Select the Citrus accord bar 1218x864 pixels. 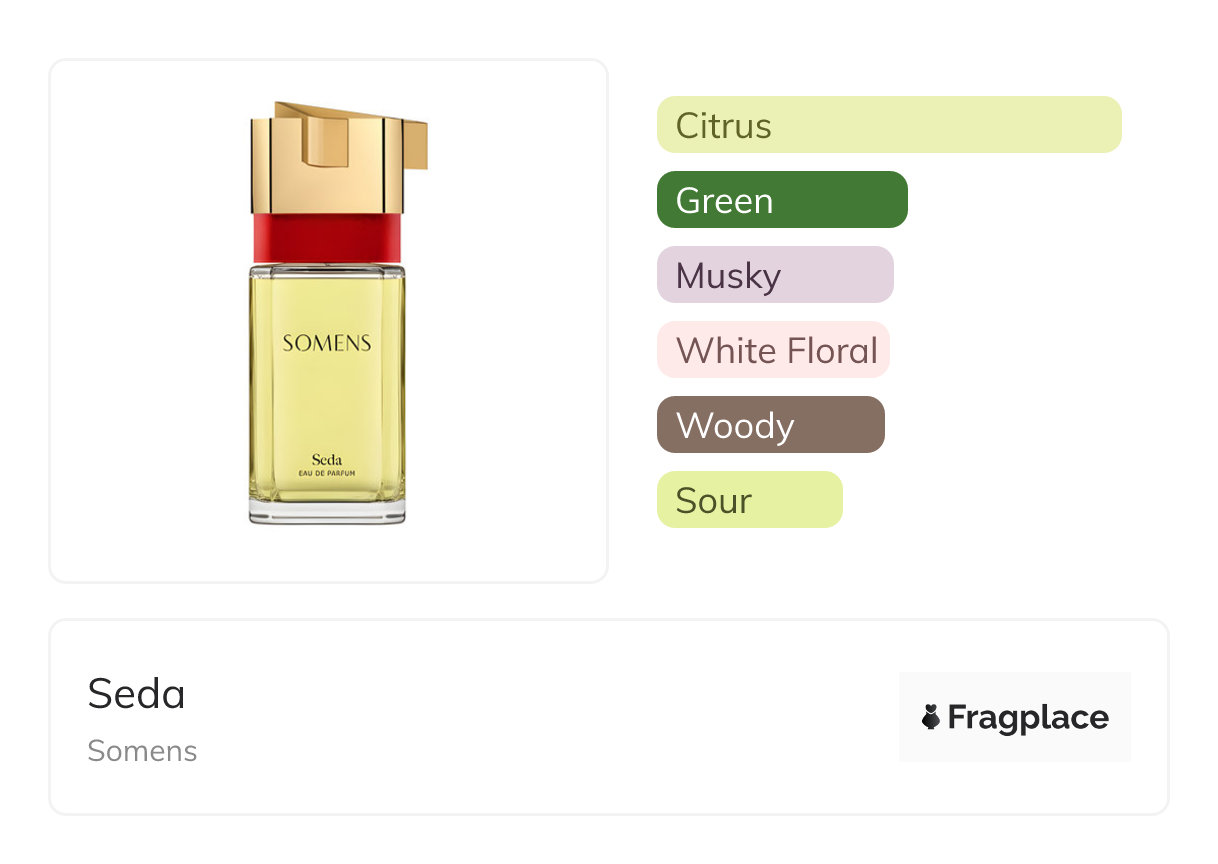[x=889, y=125]
